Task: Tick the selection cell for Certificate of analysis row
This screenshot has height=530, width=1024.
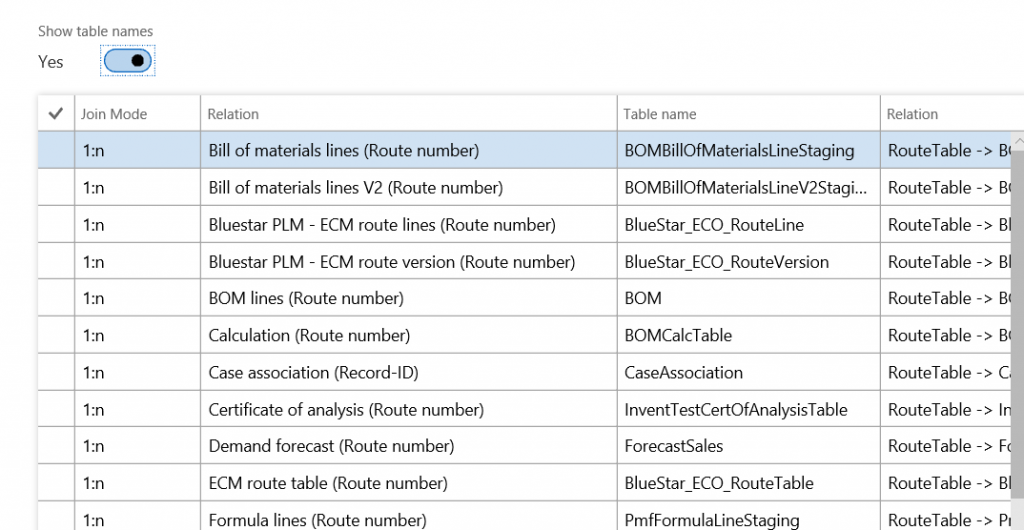Action: coord(56,409)
